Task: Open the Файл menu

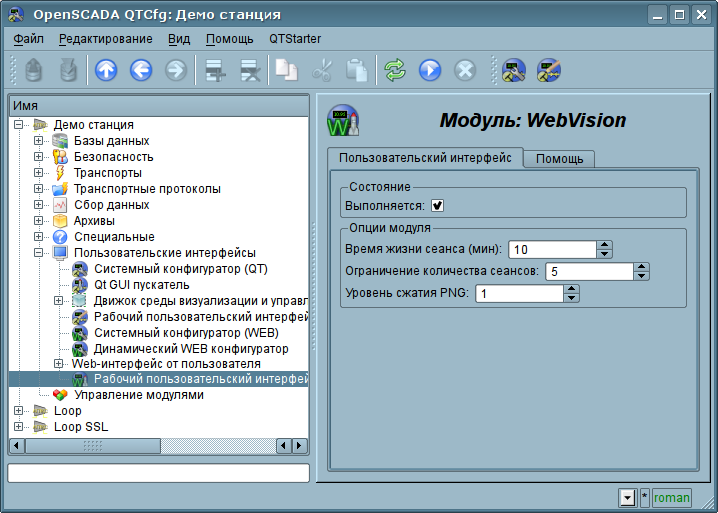Action: tap(28, 39)
